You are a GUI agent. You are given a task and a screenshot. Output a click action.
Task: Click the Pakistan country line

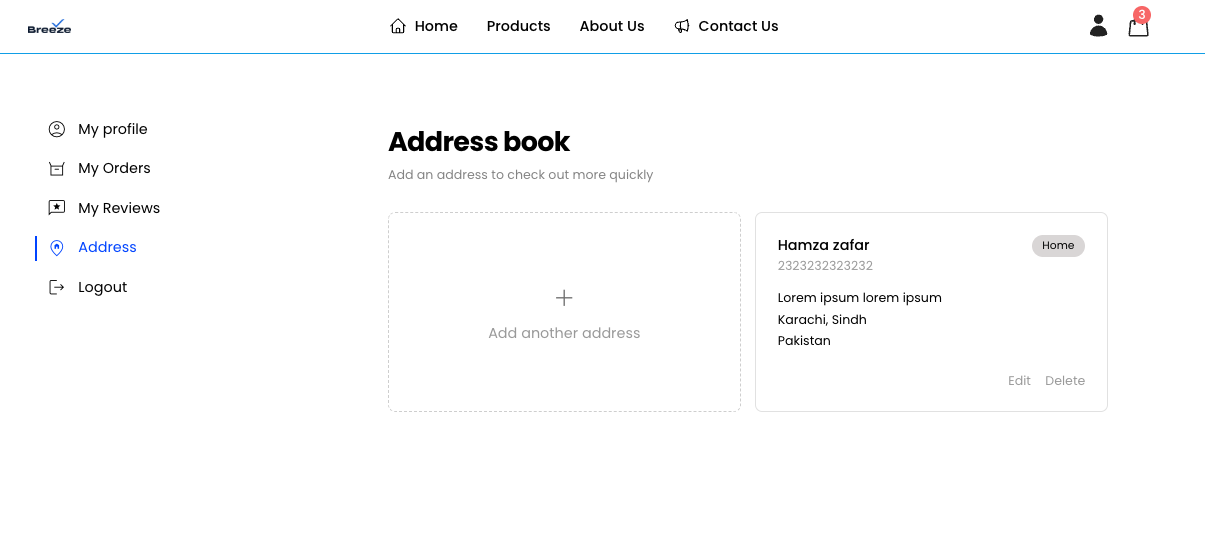pyautogui.click(x=804, y=341)
